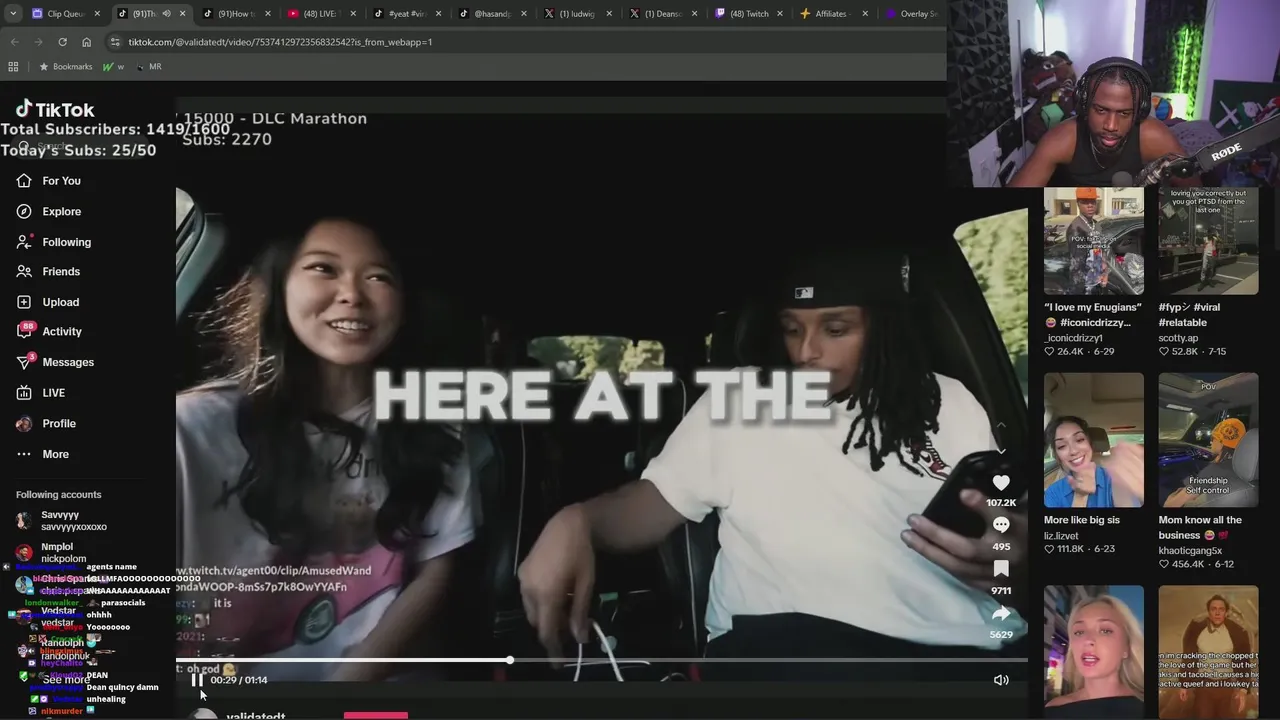Pause the playing video

point(197,680)
